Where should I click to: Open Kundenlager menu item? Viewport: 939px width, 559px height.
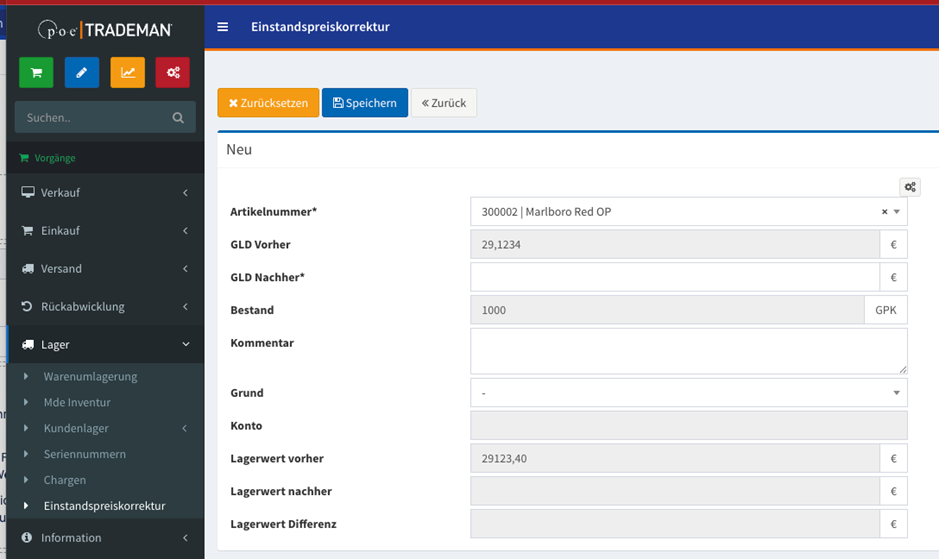click(76, 428)
